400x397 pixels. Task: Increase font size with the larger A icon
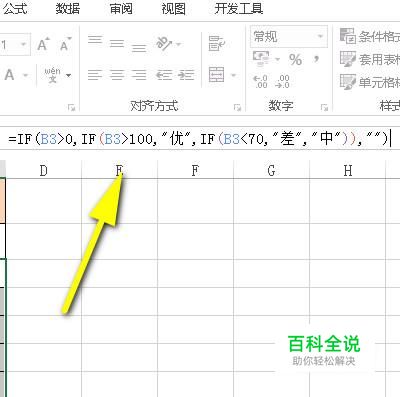[44, 44]
